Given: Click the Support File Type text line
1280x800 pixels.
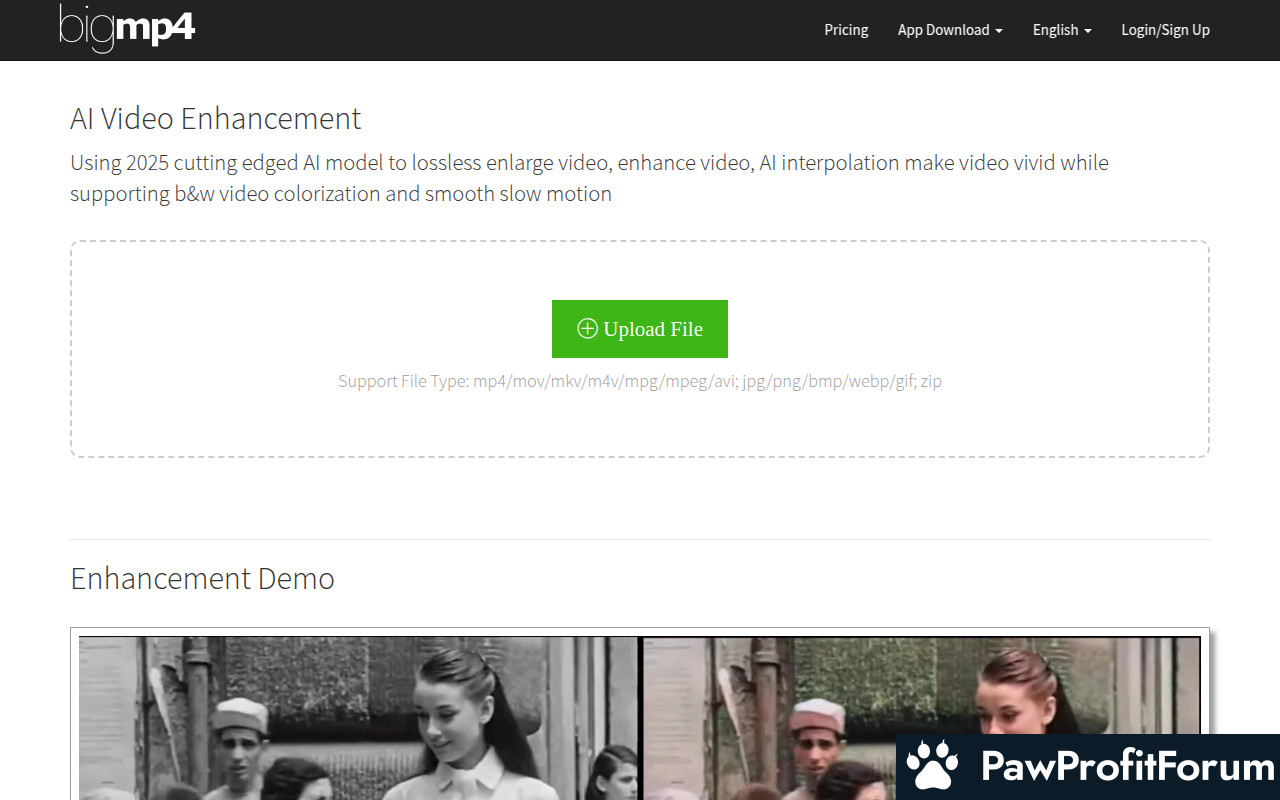Looking at the screenshot, I should [x=640, y=381].
